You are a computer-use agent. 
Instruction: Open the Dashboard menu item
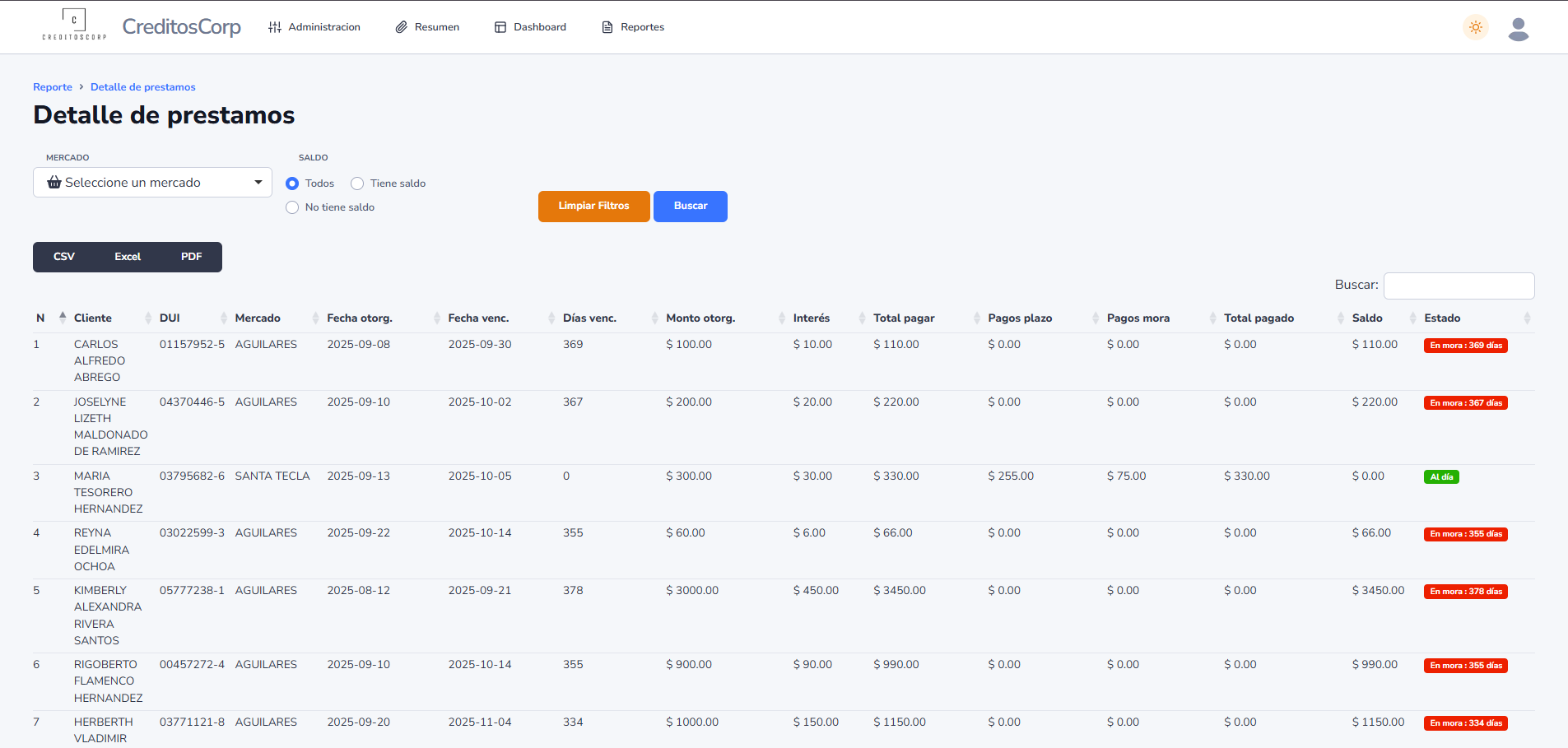coord(530,27)
